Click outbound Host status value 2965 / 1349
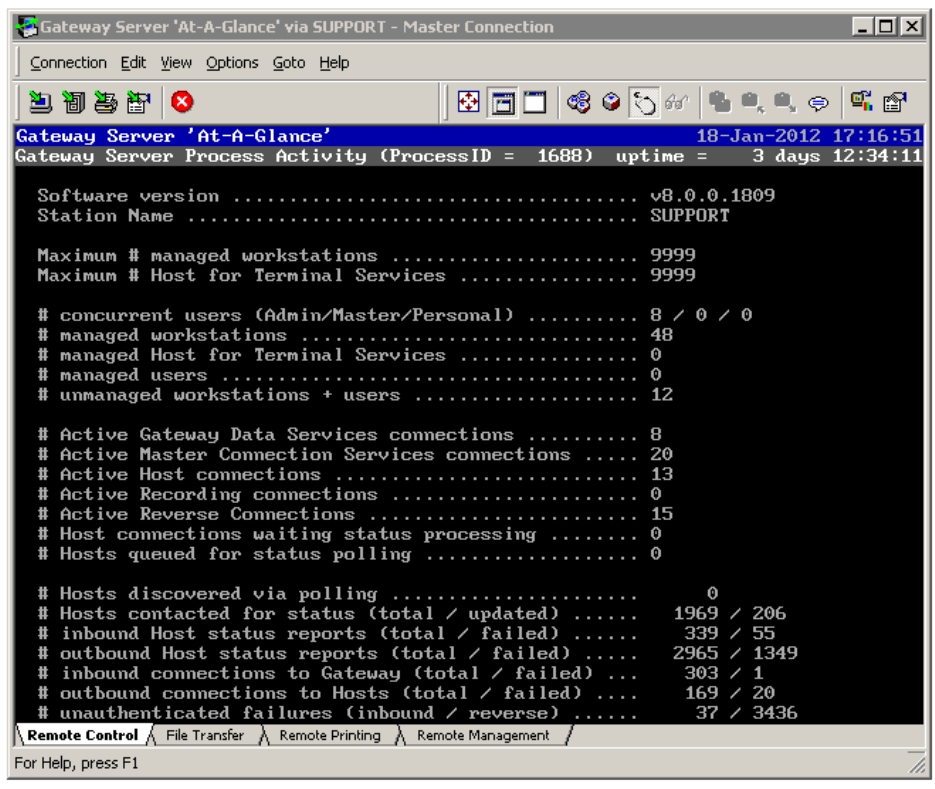The width and height of the screenshot is (935, 789). [x=735, y=653]
